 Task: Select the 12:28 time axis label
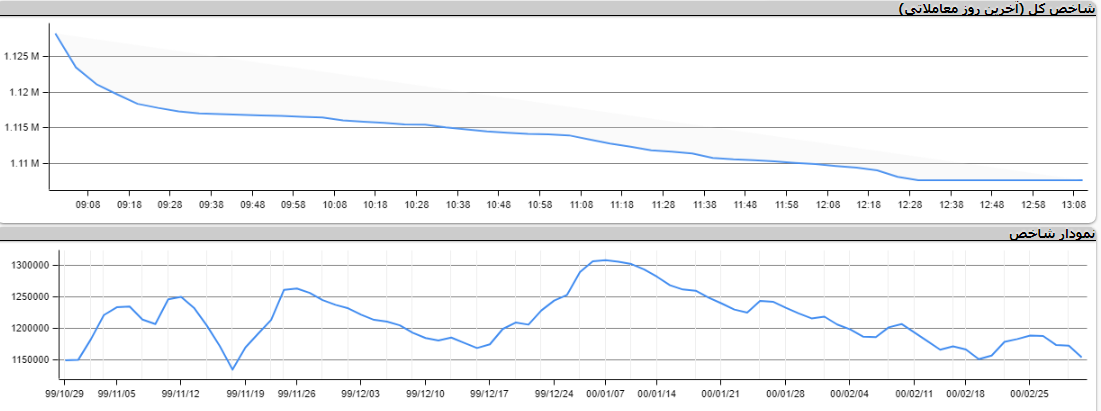click(x=910, y=204)
